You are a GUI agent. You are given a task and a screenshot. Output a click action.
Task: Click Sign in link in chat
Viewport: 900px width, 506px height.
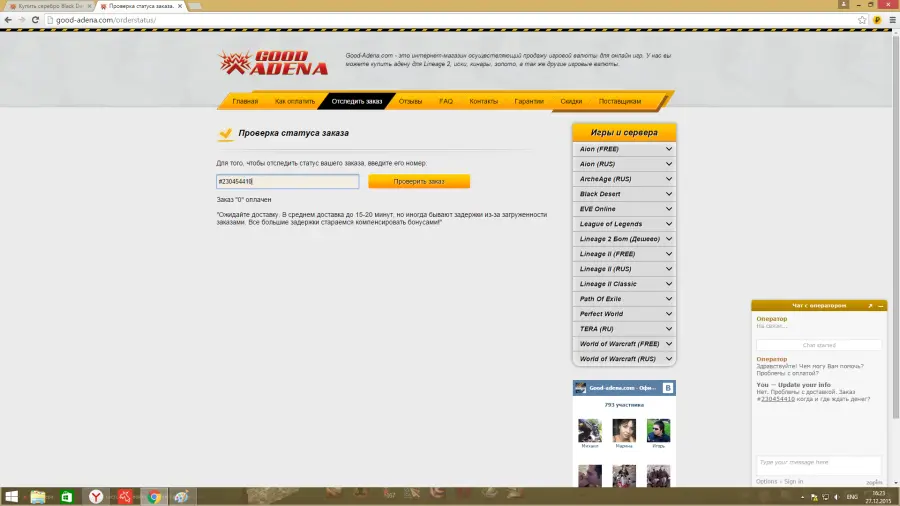coord(793,481)
